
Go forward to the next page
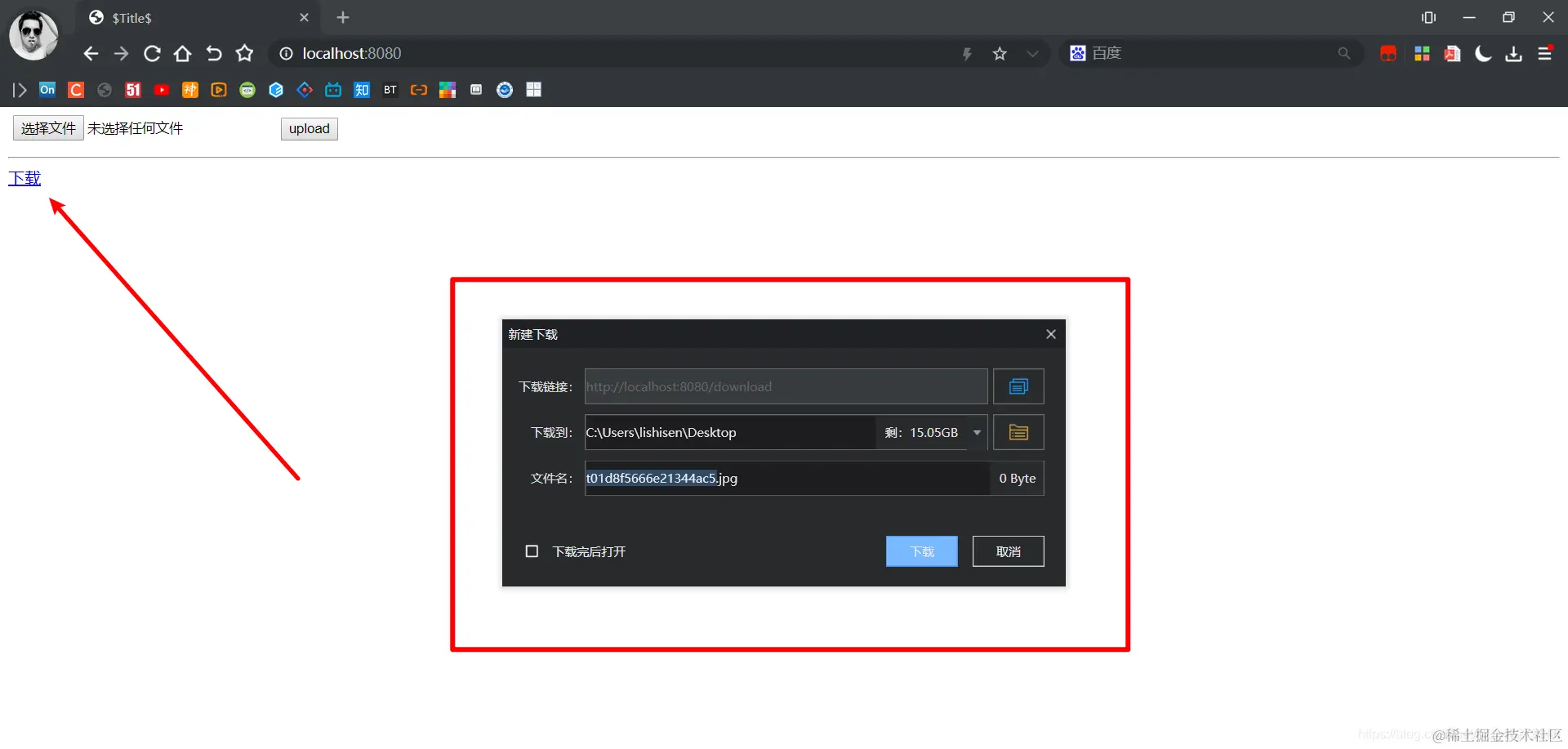click(121, 54)
